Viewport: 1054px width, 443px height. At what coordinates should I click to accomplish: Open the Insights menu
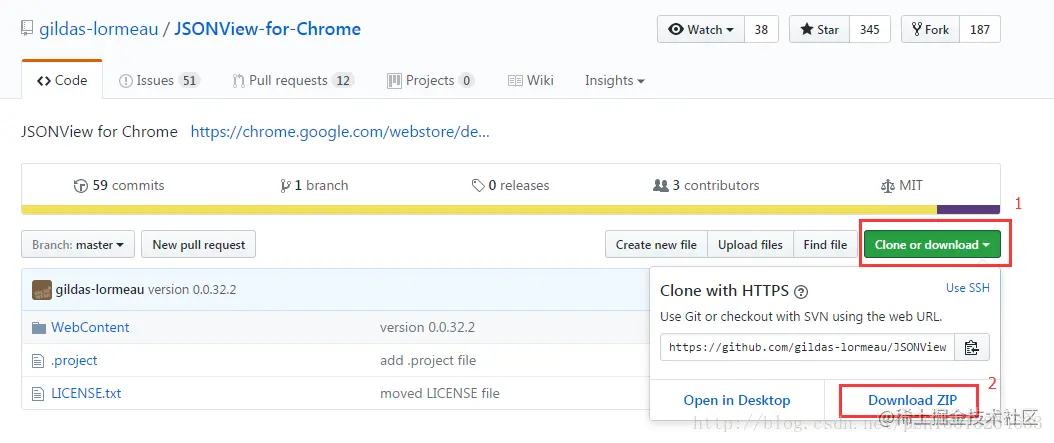614,80
